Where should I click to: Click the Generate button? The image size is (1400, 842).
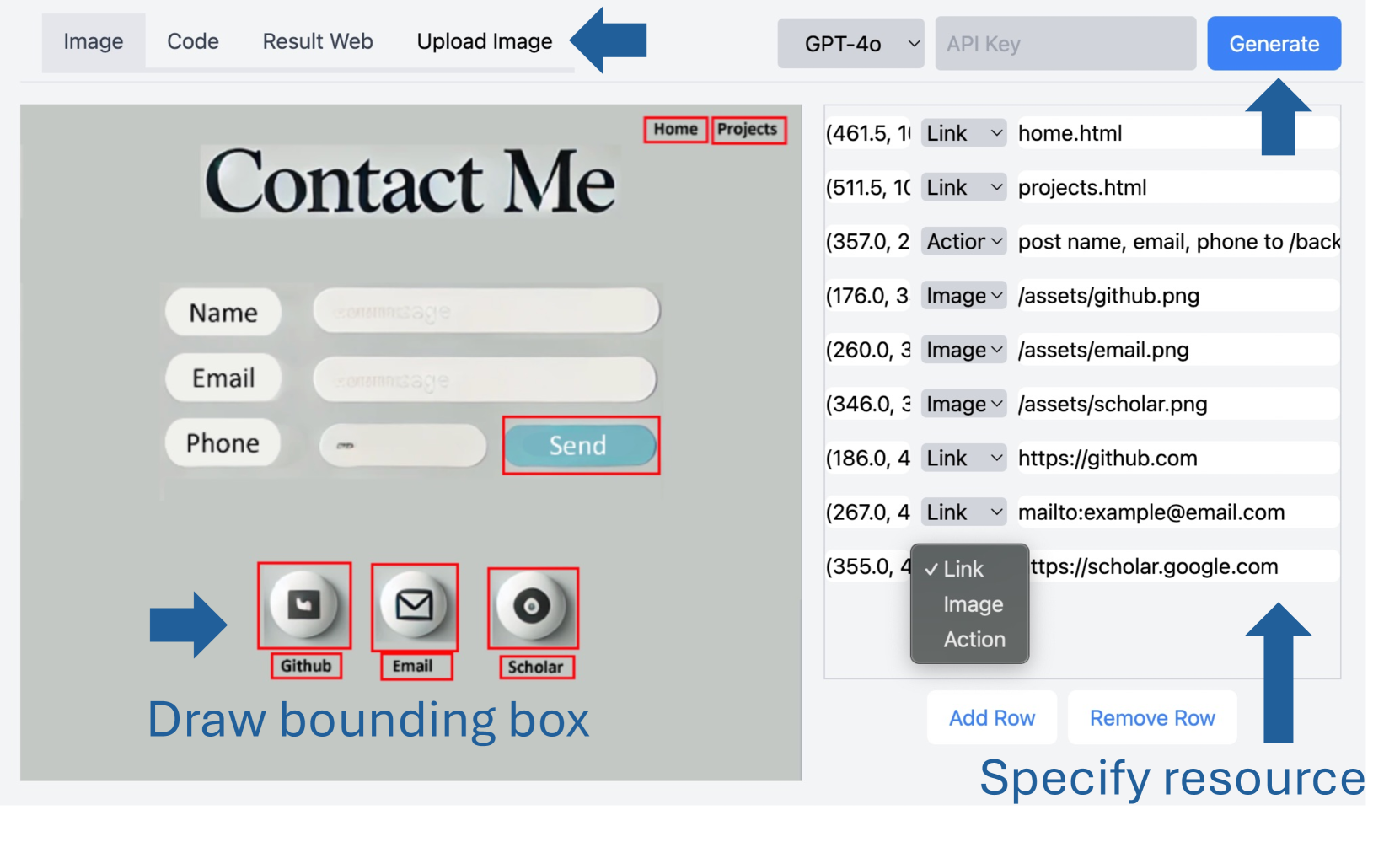tap(1274, 43)
